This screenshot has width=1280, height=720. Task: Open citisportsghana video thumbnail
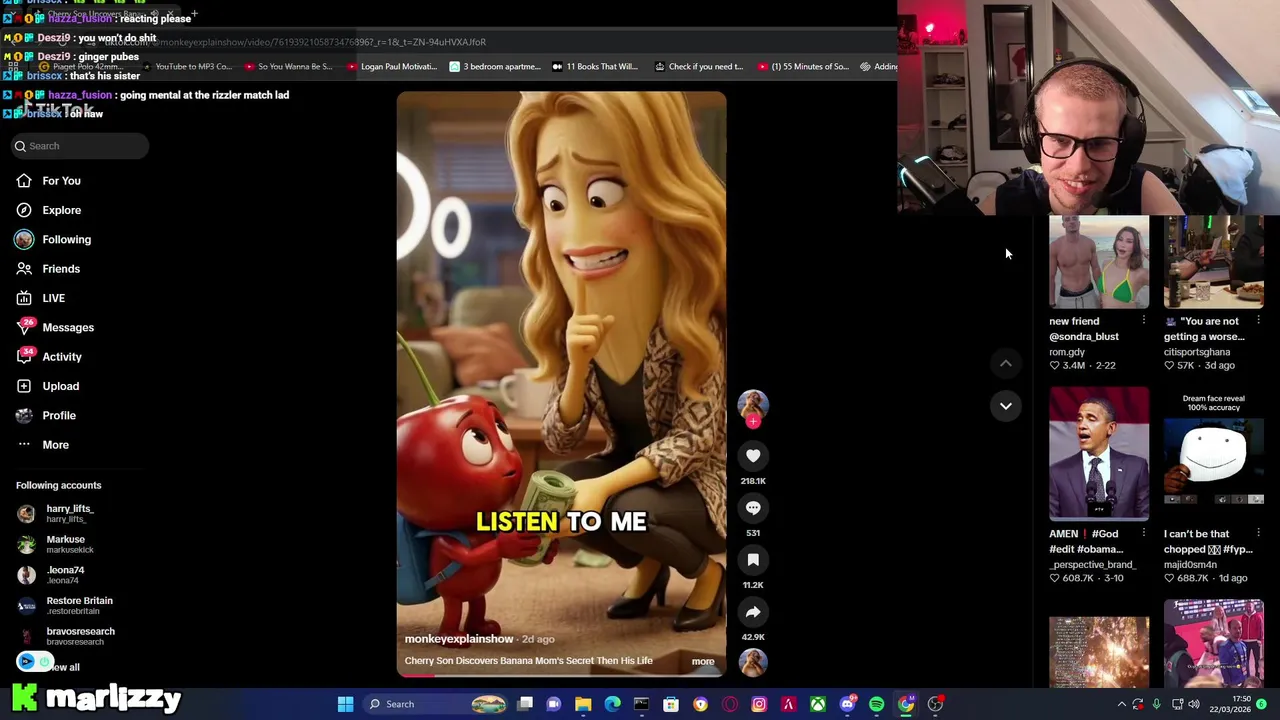[x=1214, y=262]
